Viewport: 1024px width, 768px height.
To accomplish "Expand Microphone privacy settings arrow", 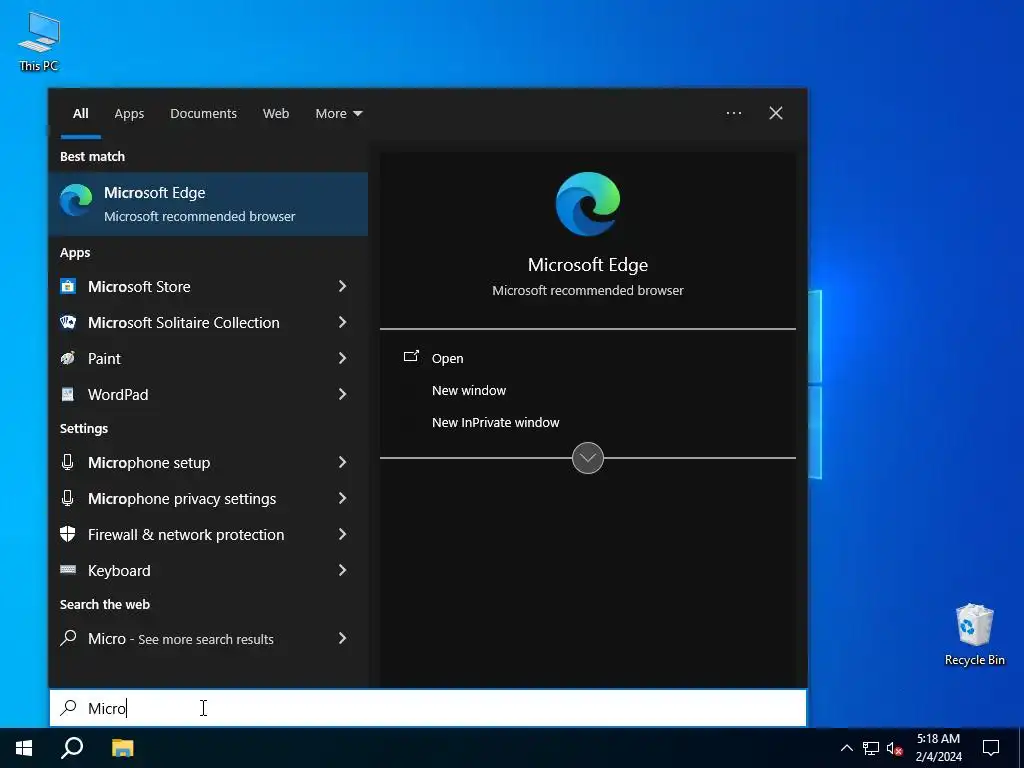I will tap(342, 498).
